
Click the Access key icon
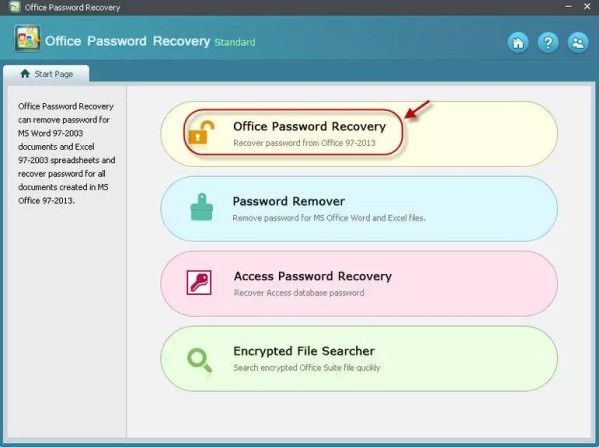pos(199,282)
